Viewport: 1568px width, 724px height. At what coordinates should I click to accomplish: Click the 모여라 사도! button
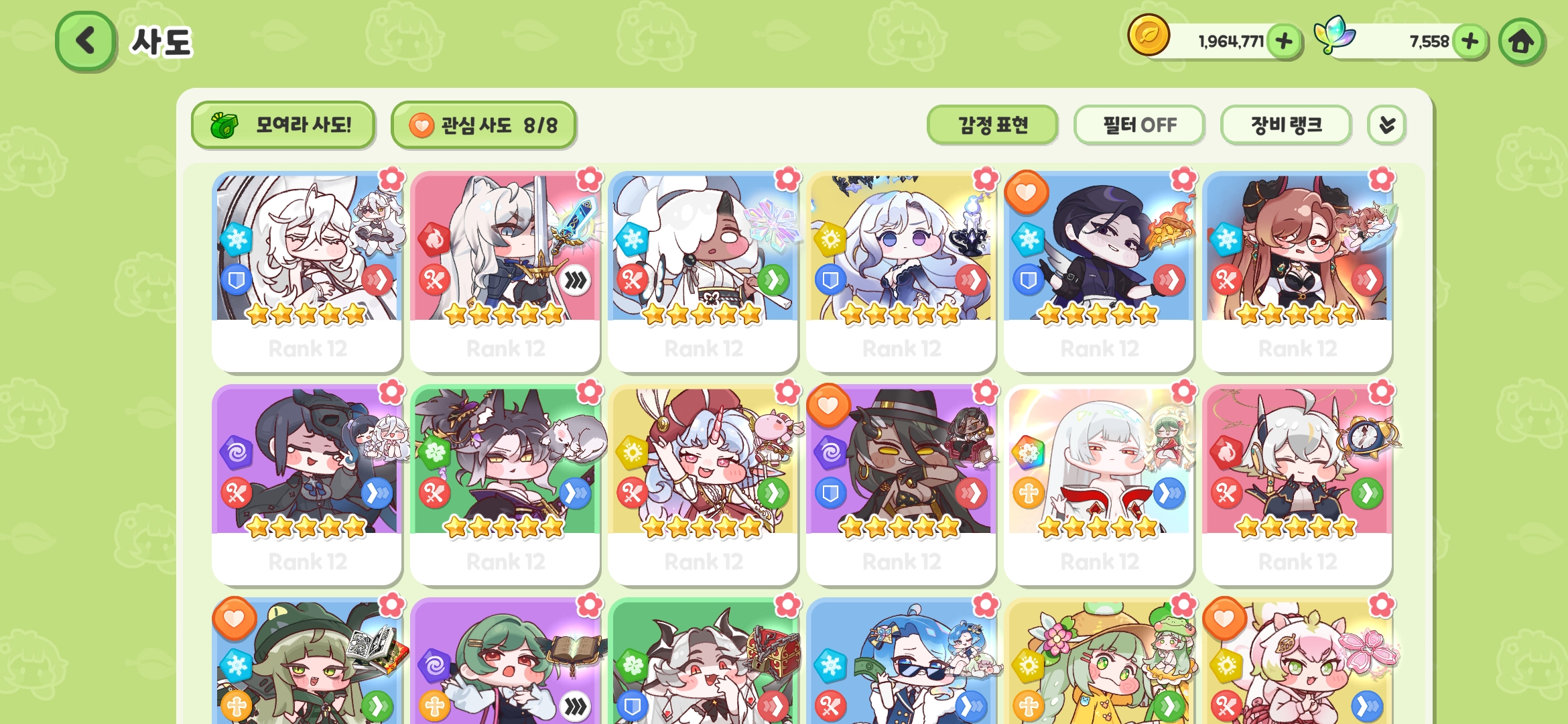(x=283, y=125)
